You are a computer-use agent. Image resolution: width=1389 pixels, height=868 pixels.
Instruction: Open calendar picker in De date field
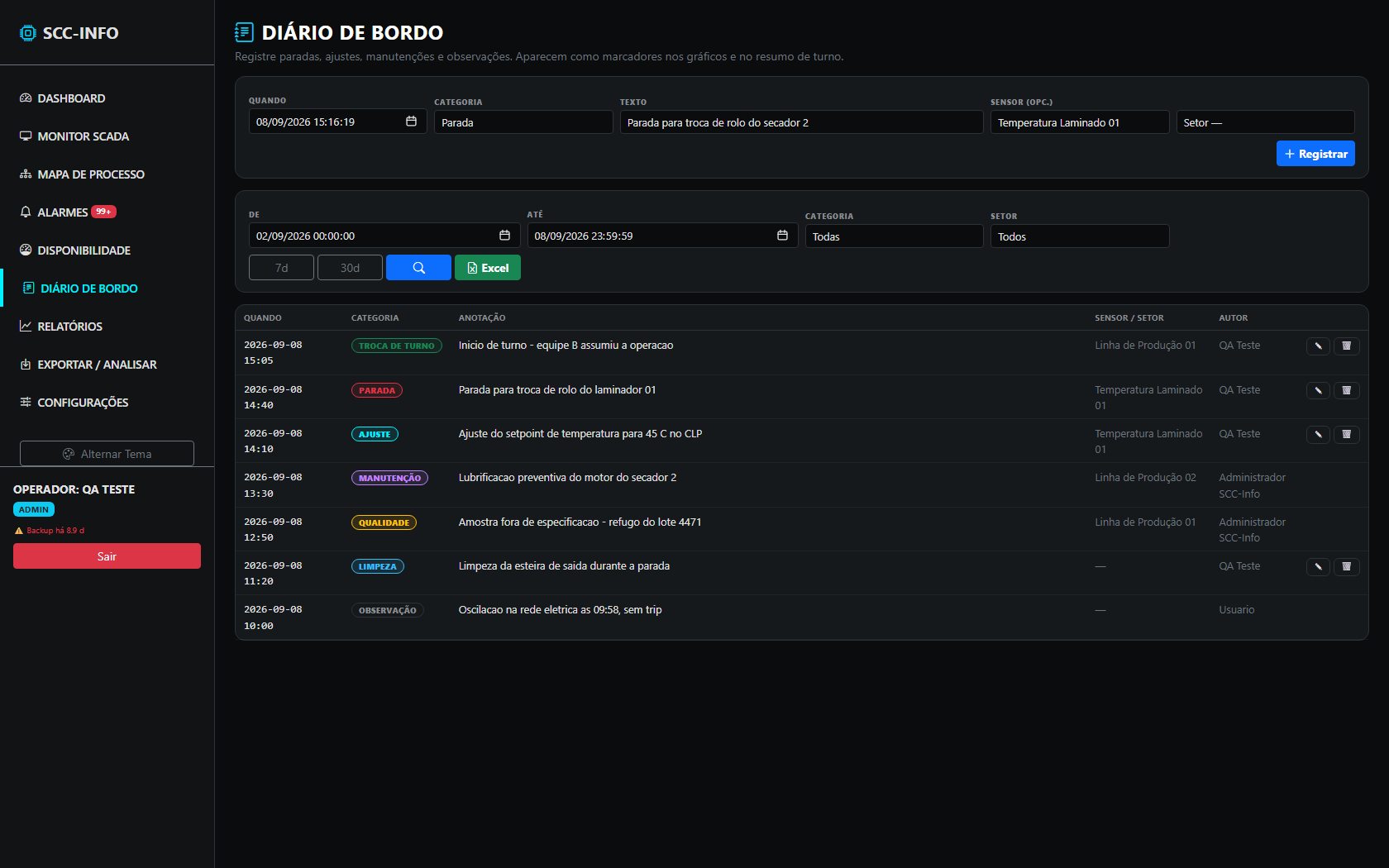[x=504, y=236]
